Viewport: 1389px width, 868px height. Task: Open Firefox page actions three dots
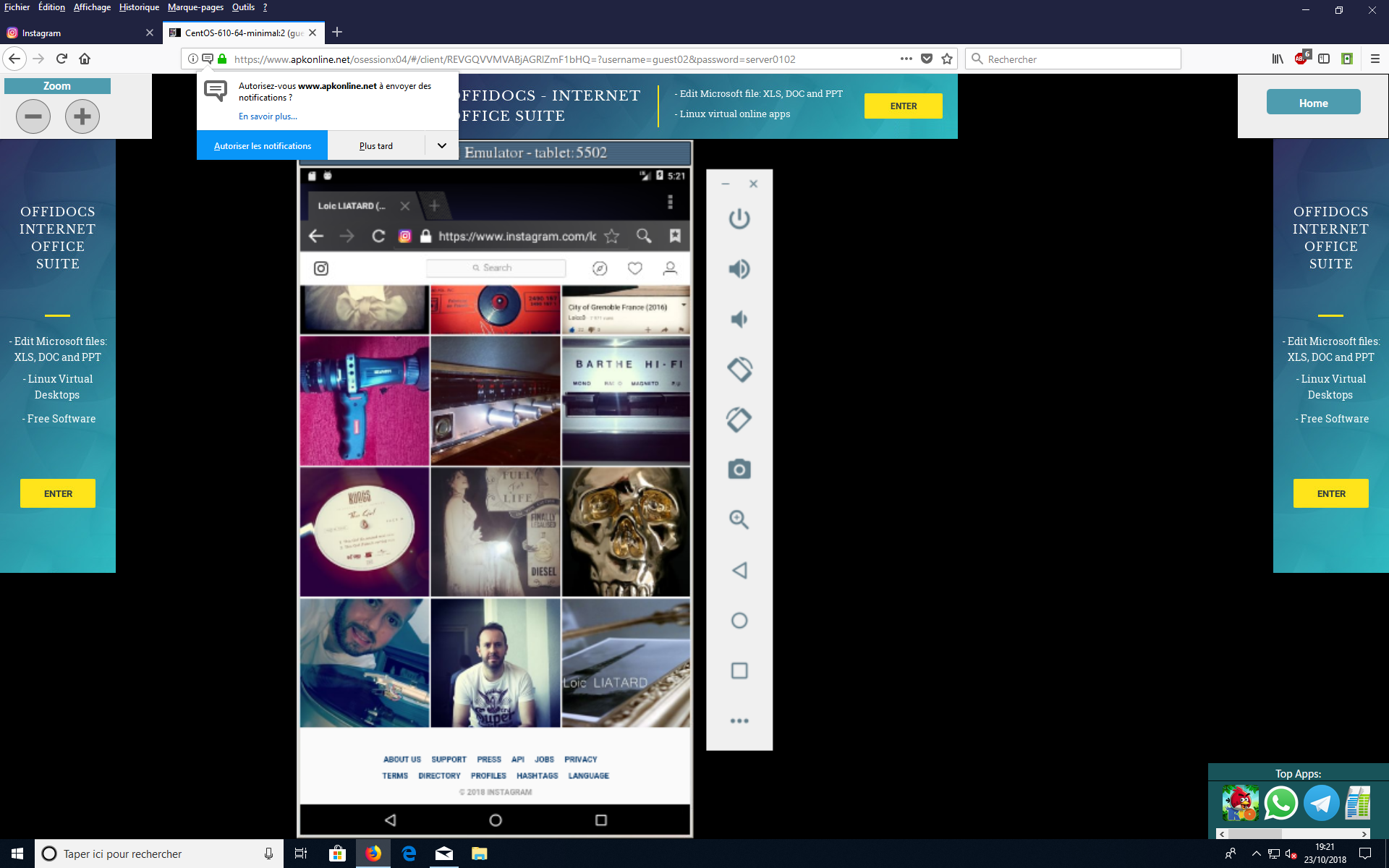tap(906, 59)
